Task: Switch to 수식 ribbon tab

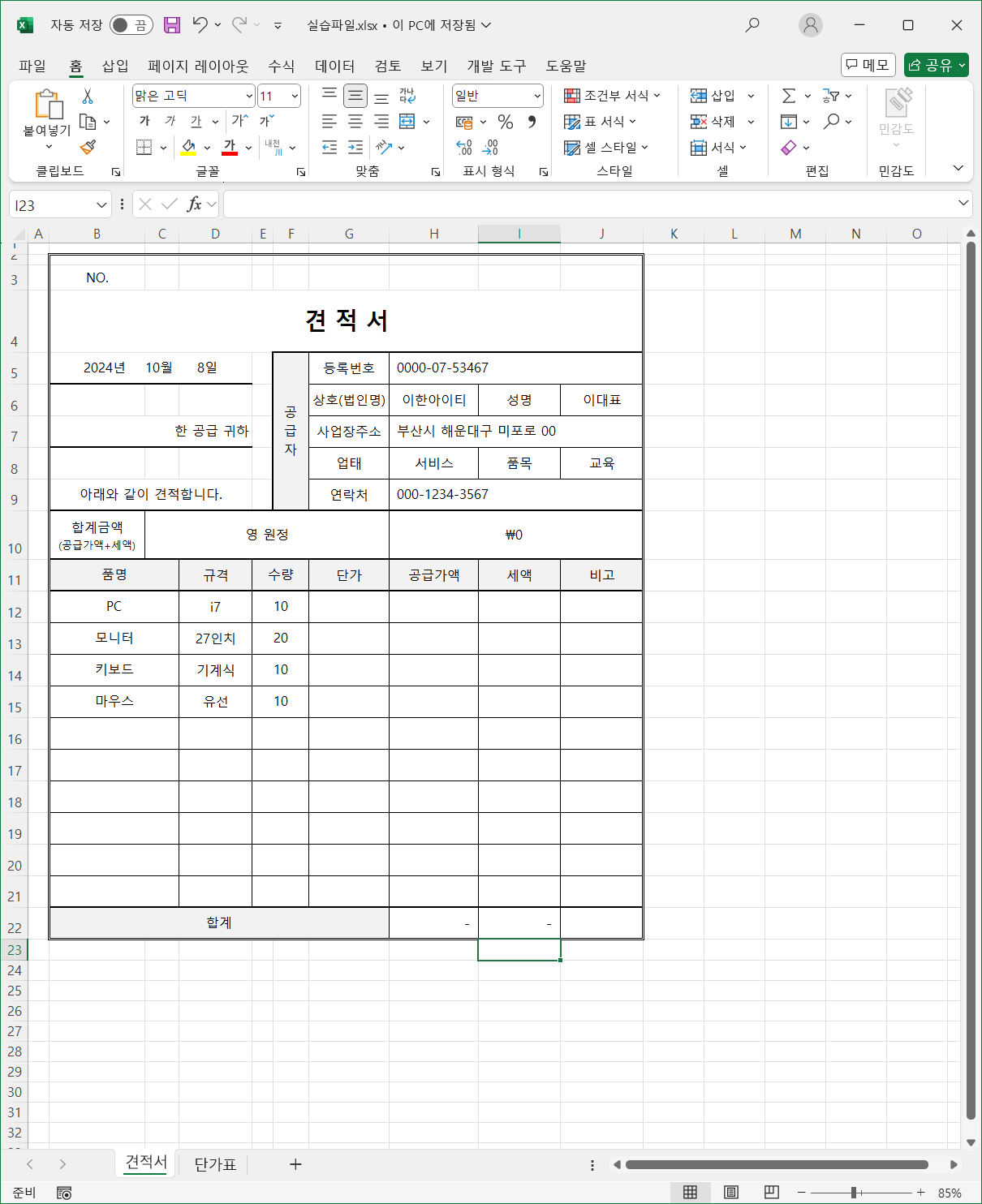Action: [x=282, y=66]
